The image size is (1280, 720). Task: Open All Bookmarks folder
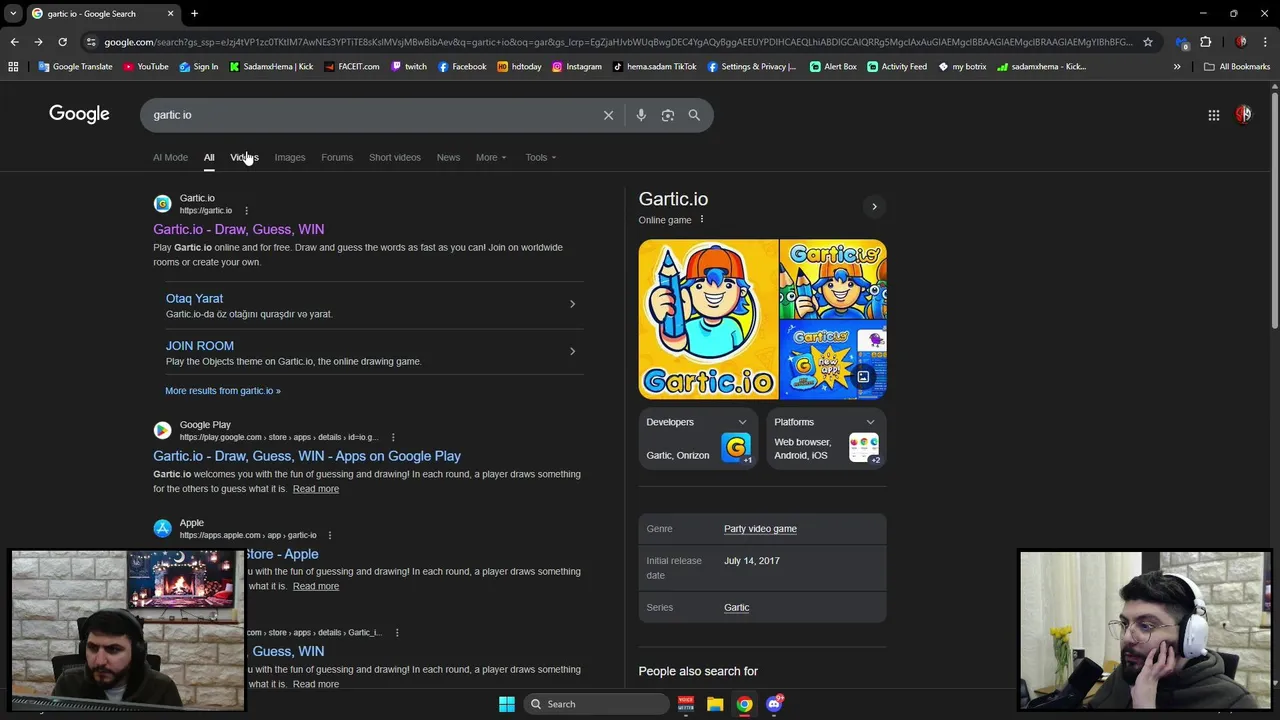(x=1237, y=67)
